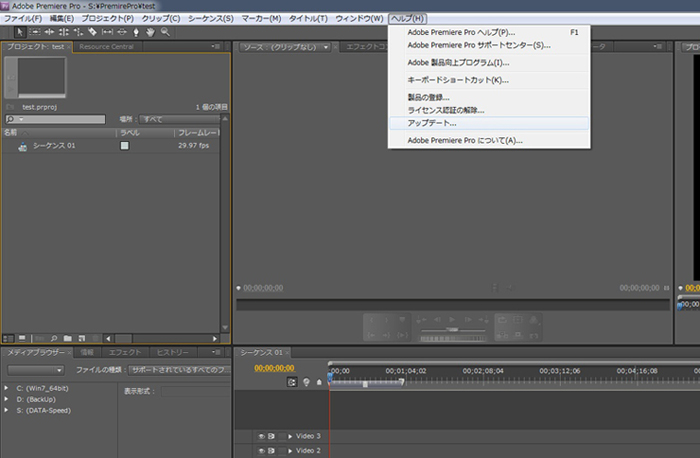Select the Slip tool
Image resolution: width=700 pixels, height=458 pixels.
point(107,32)
